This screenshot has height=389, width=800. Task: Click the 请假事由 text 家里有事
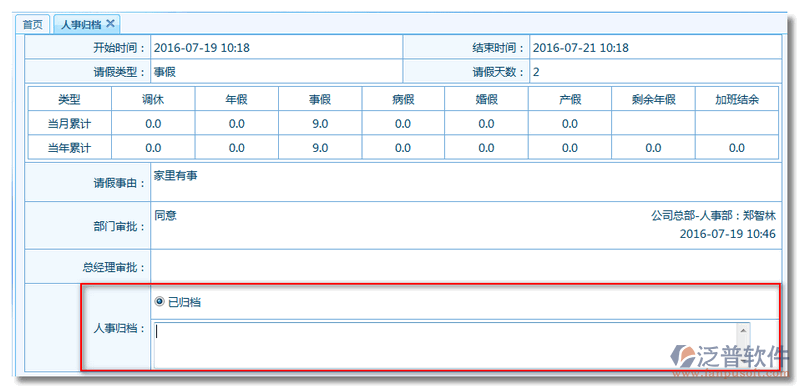pyautogui.click(x=176, y=176)
